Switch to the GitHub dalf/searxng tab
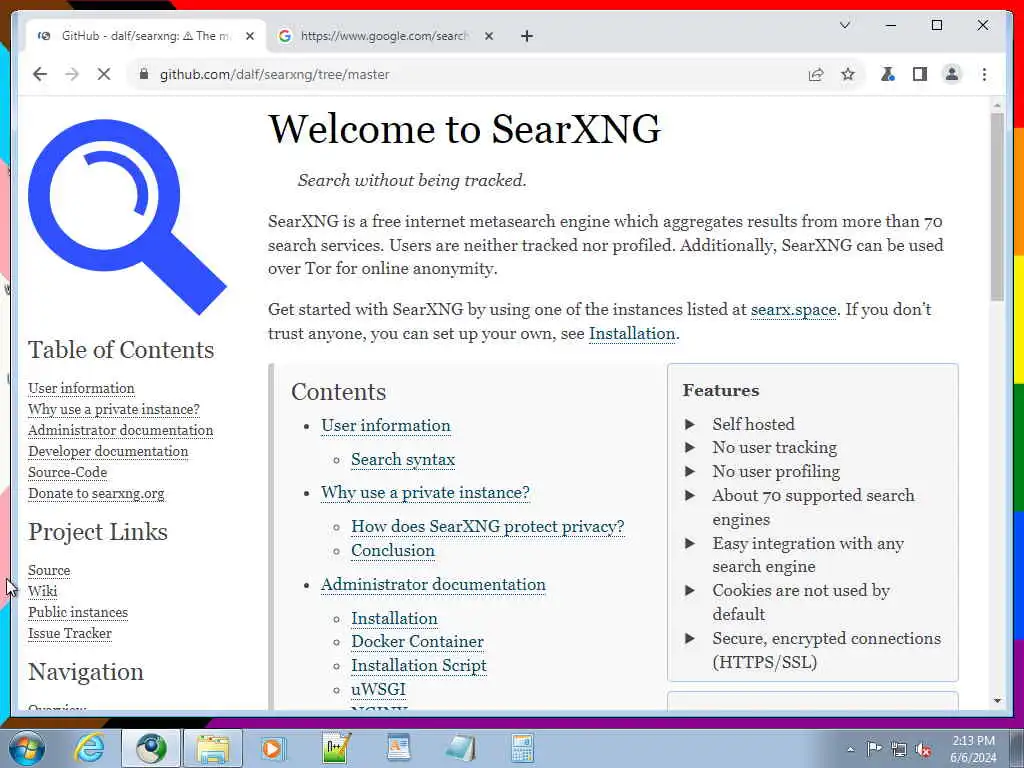Screen dimensions: 1024x768 145,36
